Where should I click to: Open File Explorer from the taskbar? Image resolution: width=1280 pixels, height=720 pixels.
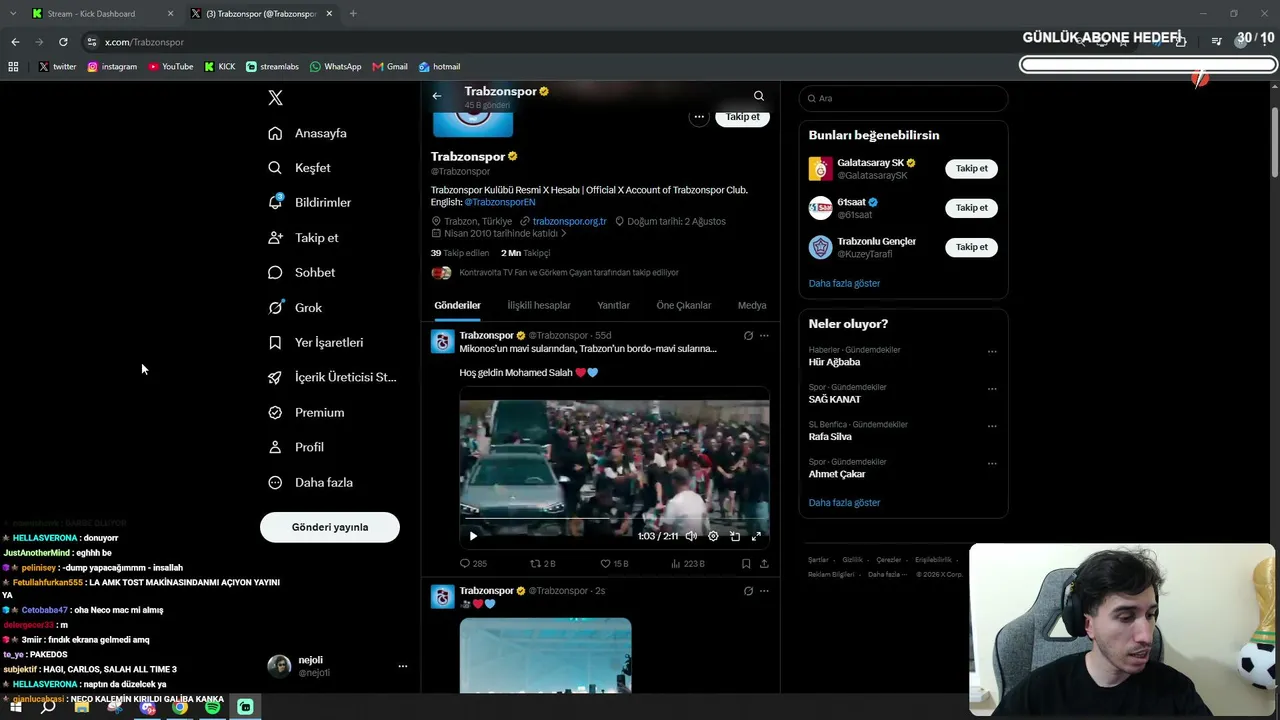pos(82,707)
